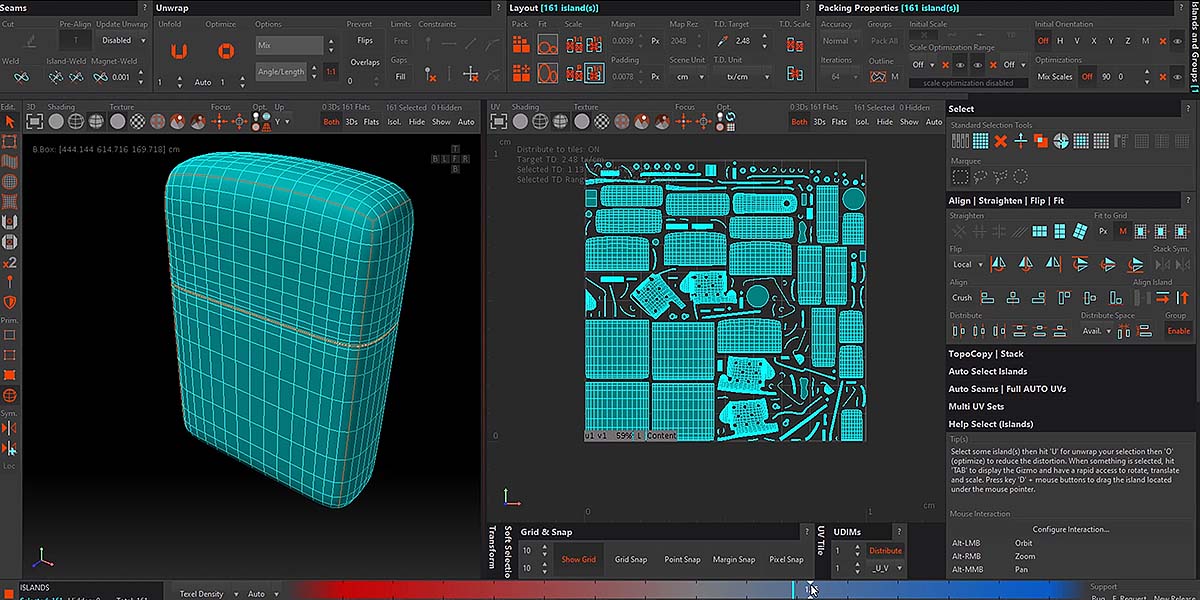Viewport: 1200px width, 600px height.
Task: Click the red-blue texel density gradient bar
Action: [x=688, y=592]
